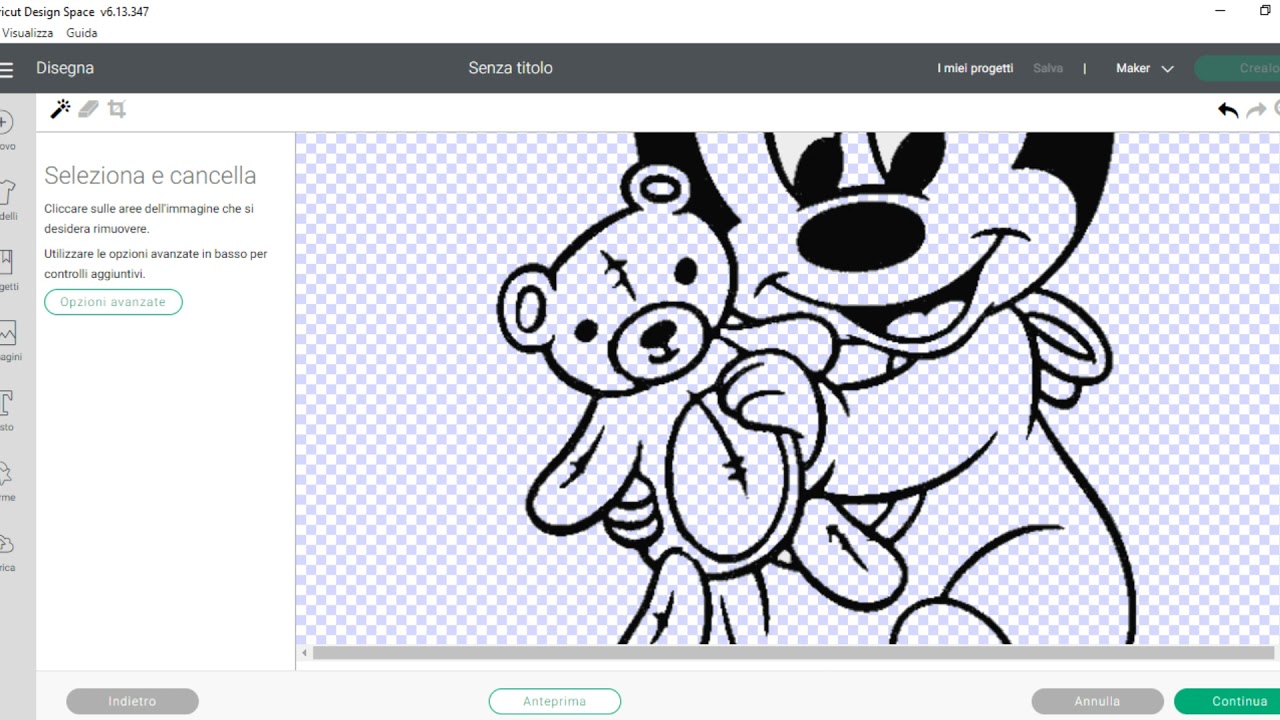Open Projects bookmark icon in sidebar
The image size is (1280, 720).
tap(5, 262)
